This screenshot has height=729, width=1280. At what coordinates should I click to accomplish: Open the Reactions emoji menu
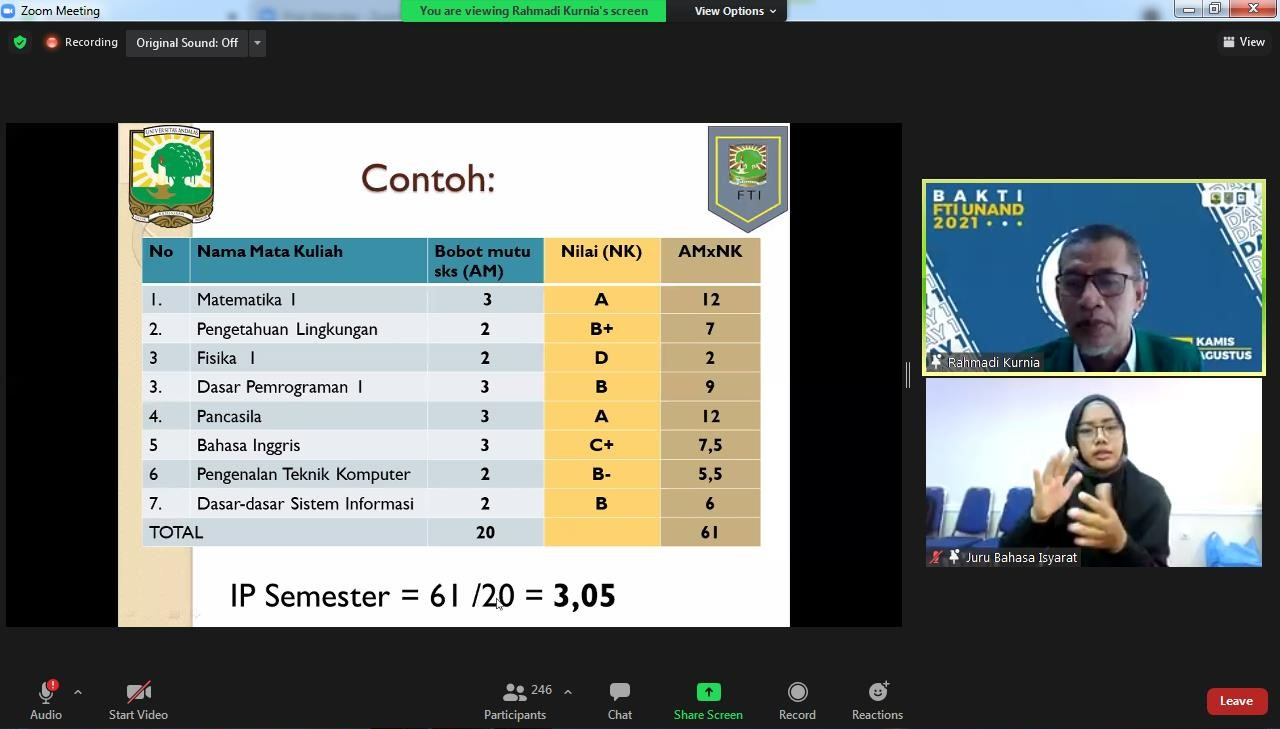tap(877, 692)
